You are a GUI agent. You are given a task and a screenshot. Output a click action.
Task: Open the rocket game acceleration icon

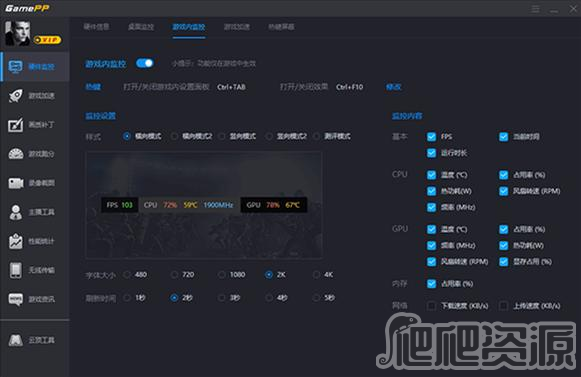tap(16, 96)
